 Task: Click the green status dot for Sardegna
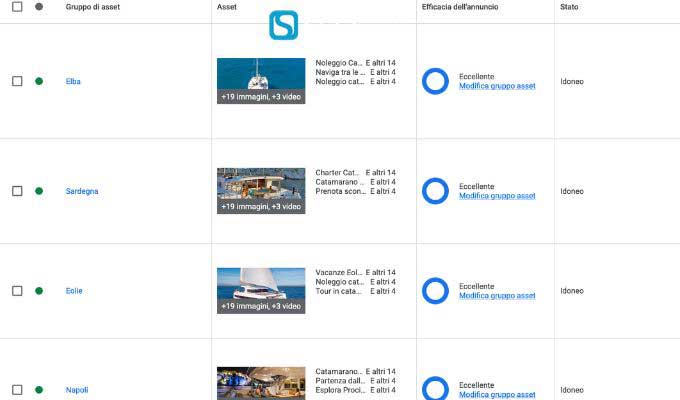39,191
